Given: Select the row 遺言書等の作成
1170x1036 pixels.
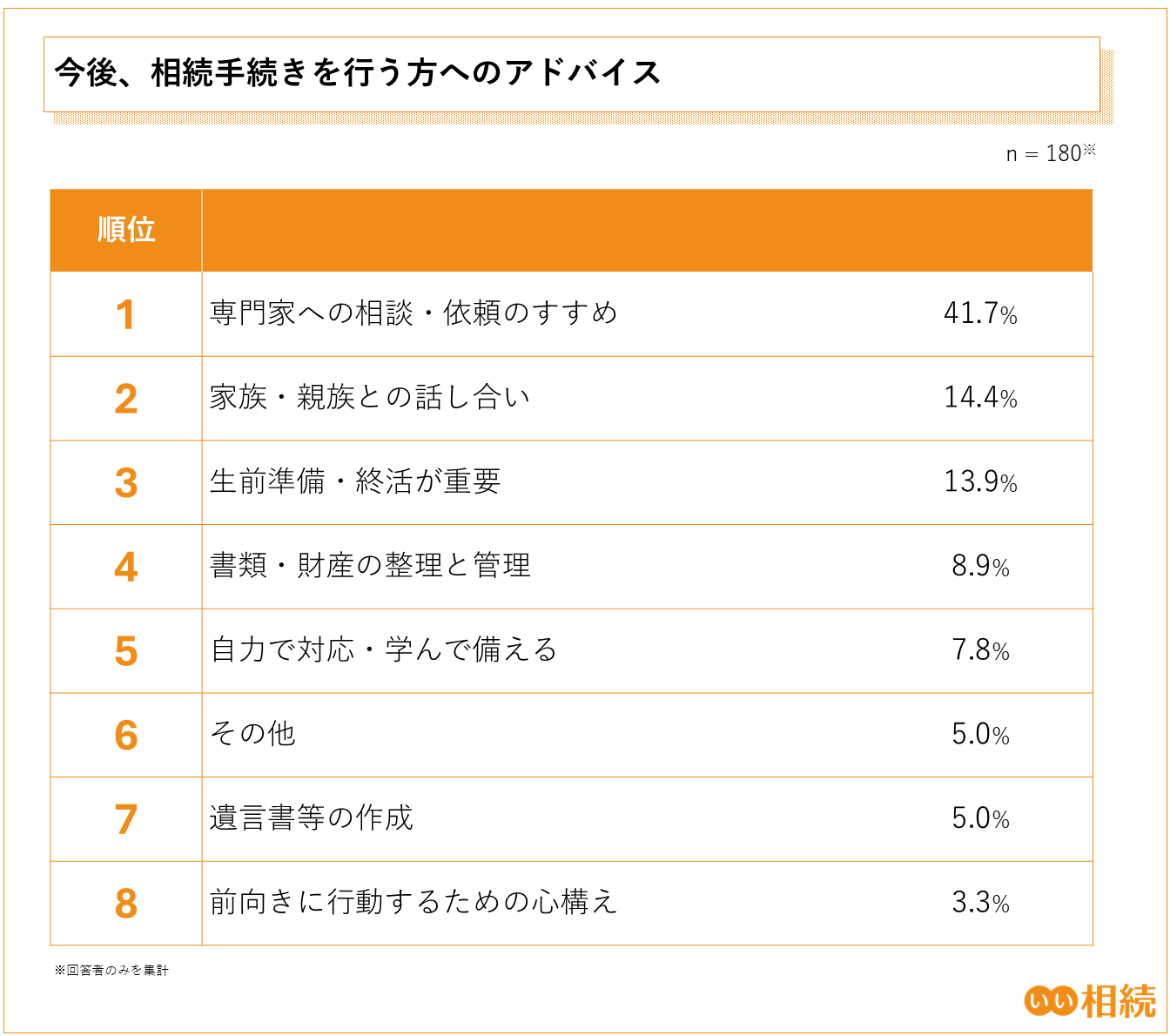Looking at the screenshot, I should pos(311,818).
